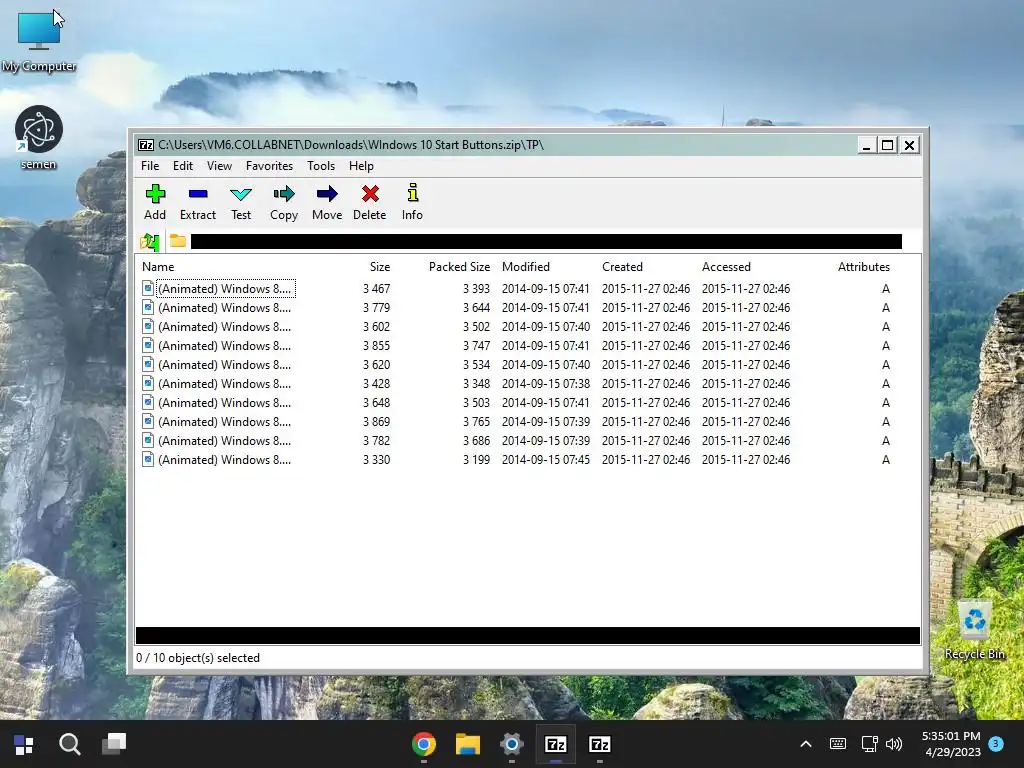
Task: Open Settings gear on taskbar
Action: pos(511,744)
